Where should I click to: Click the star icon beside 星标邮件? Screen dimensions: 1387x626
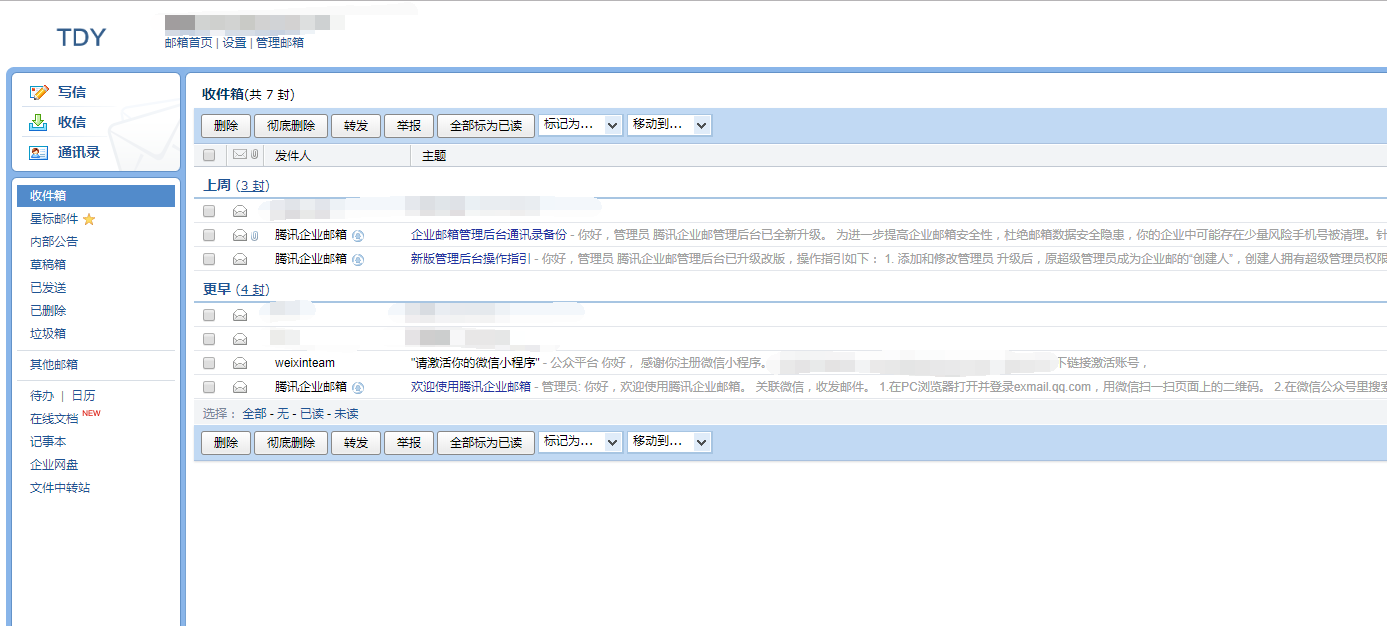89,219
